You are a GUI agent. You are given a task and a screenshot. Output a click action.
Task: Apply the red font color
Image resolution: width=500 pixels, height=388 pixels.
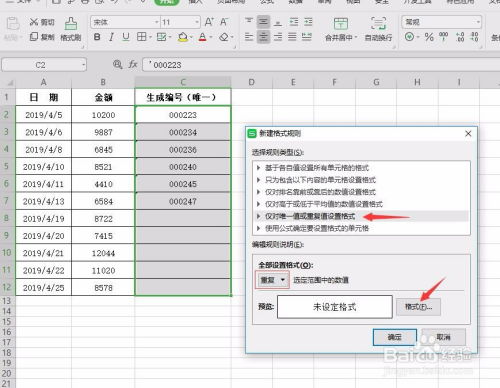pyautogui.click(x=202, y=37)
